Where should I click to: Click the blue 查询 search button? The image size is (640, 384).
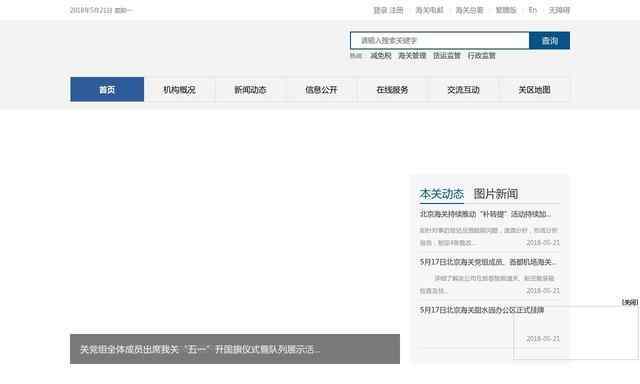(549, 40)
